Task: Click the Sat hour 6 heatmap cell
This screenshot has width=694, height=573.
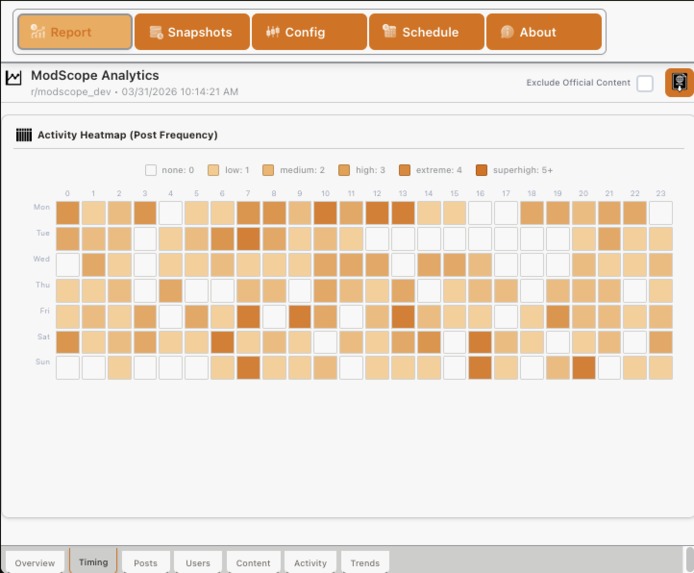Action: point(222,342)
